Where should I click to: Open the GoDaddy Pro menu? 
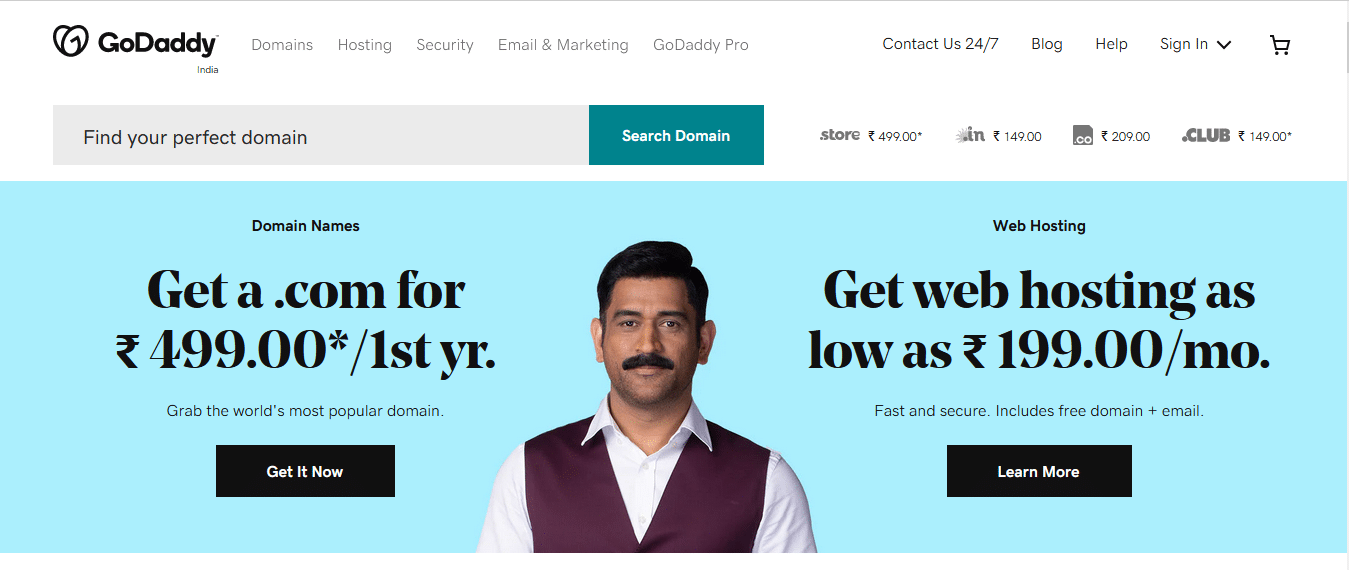click(x=701, y=45)
